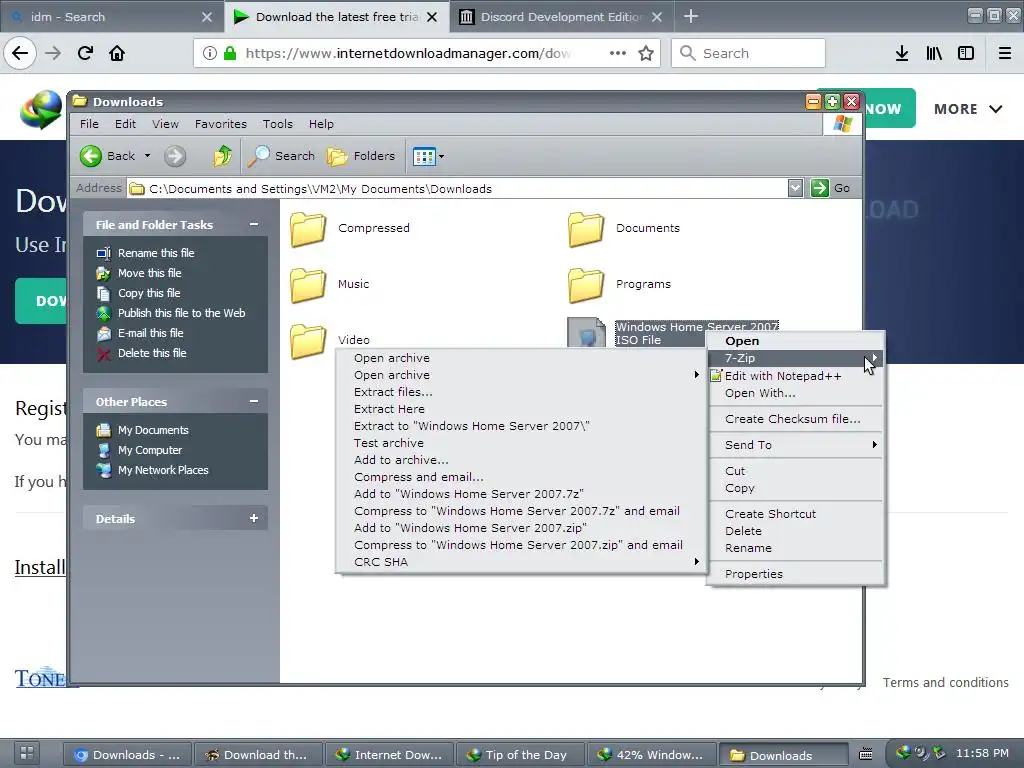Viewport: 1024px width, 768px height.
Task: Open the address bar dropdown arrow
Action: [x=795, y=188]
